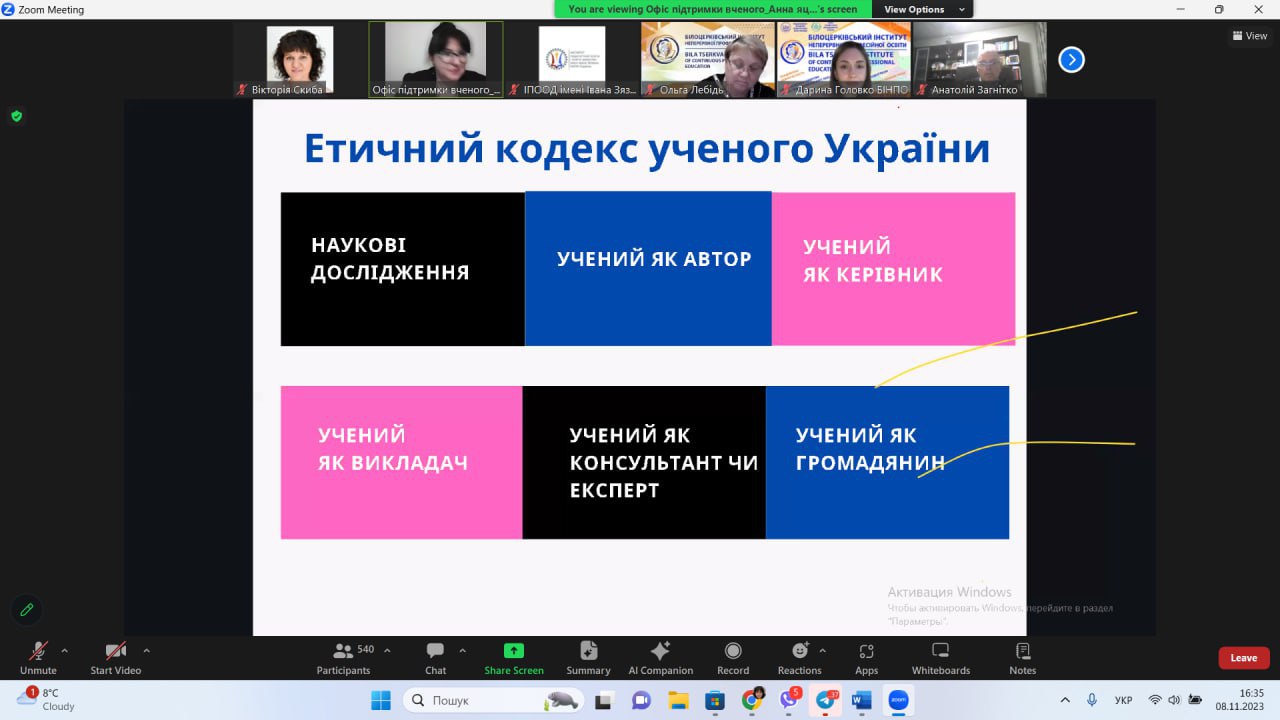Image resolution: width=1280 pixels, height=720 pixels.
Task: Expand the Participants options arrow
Action: [x=387, y=650]
